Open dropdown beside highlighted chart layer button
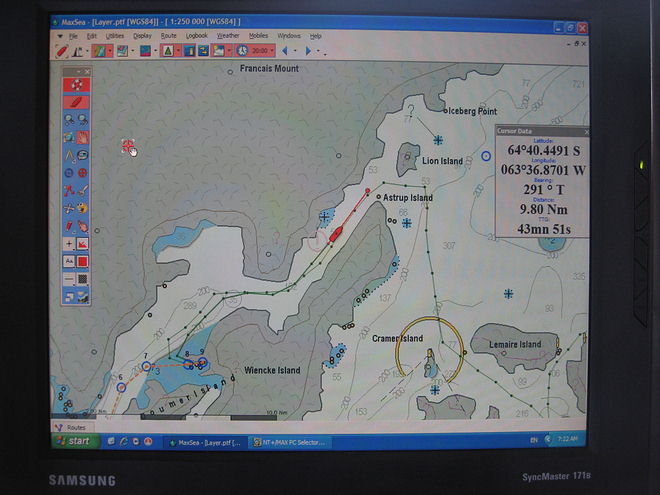The height and width of the screenshot is (495, 660). 110,51
